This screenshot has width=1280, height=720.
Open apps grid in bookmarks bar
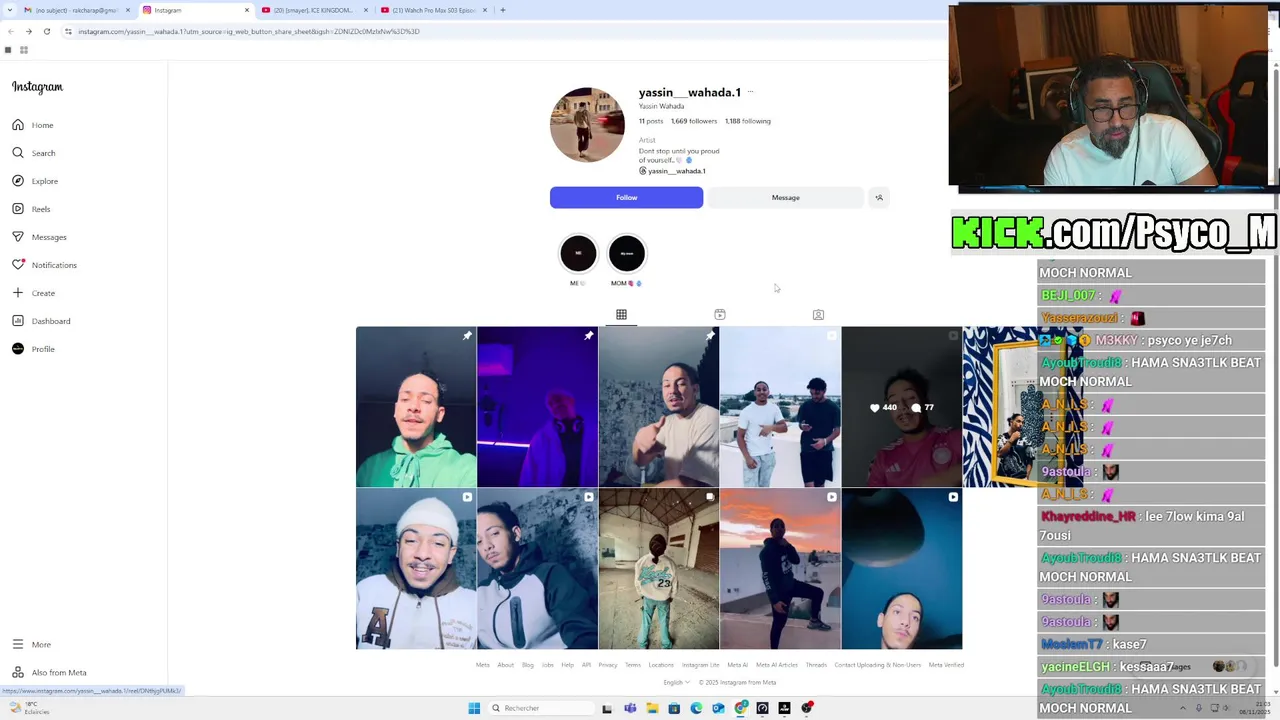coord(24,50)
